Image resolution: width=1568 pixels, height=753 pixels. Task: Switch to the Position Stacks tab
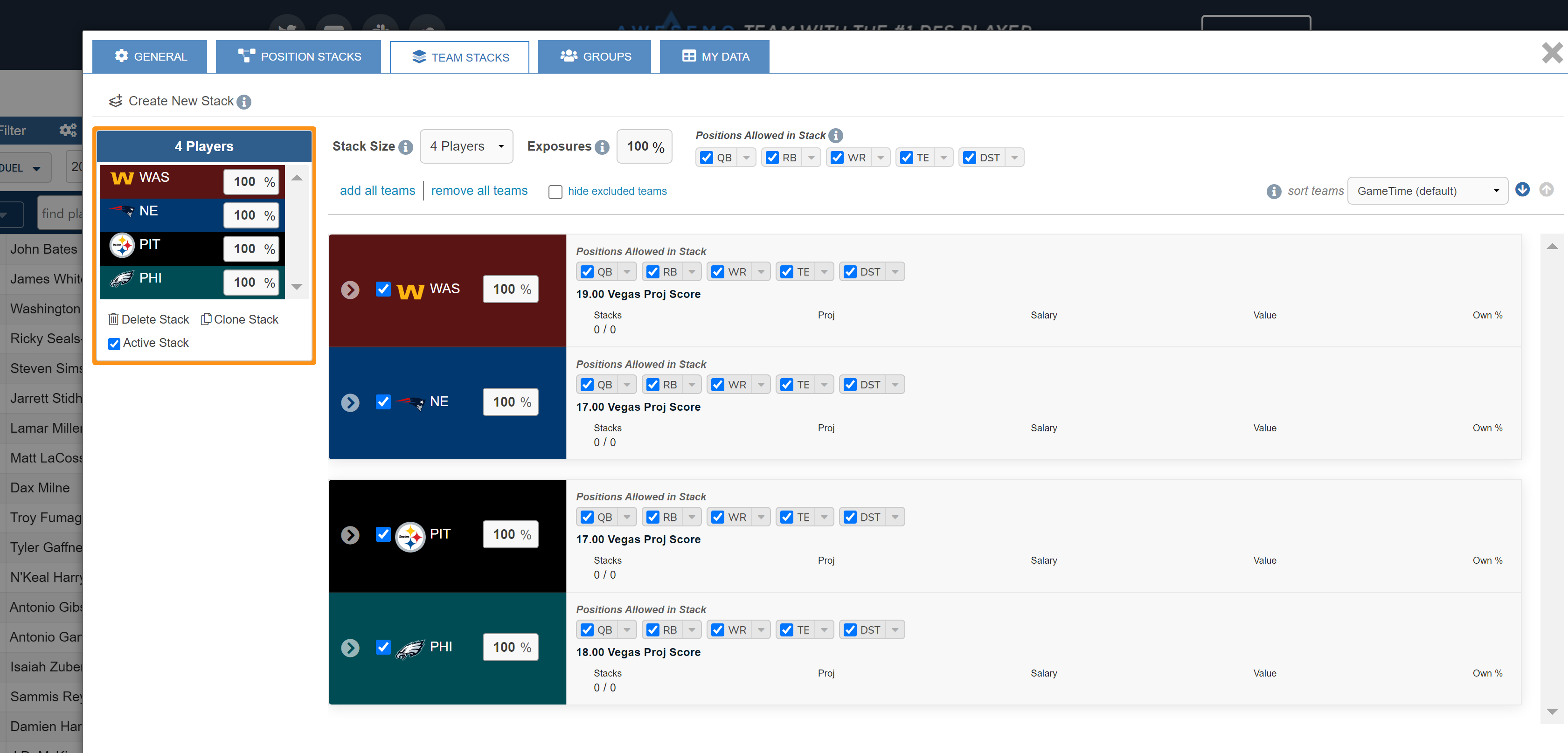(x=299, y=56)
